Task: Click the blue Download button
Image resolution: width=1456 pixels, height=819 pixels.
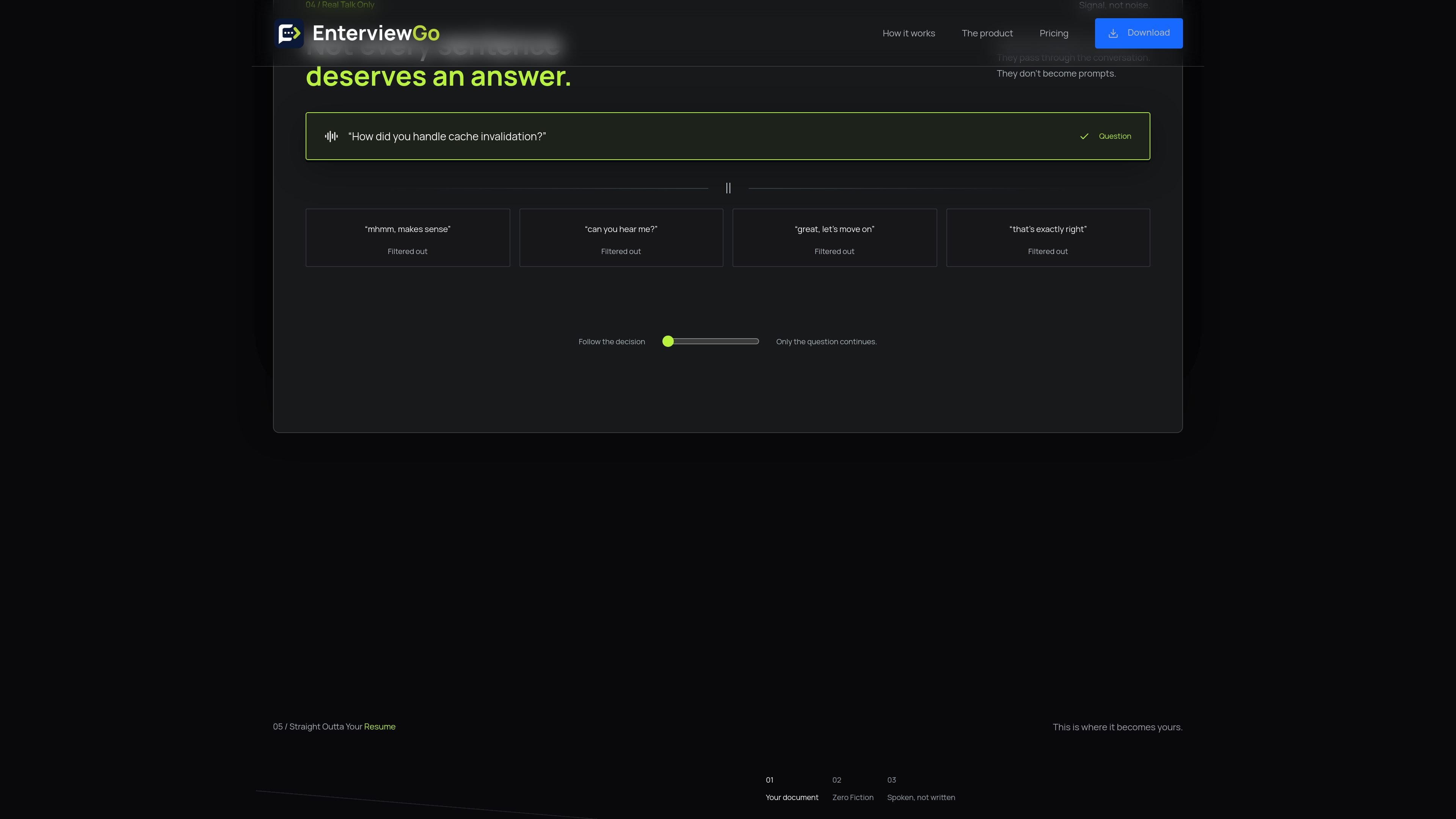Action: [x=1138, y=33]
